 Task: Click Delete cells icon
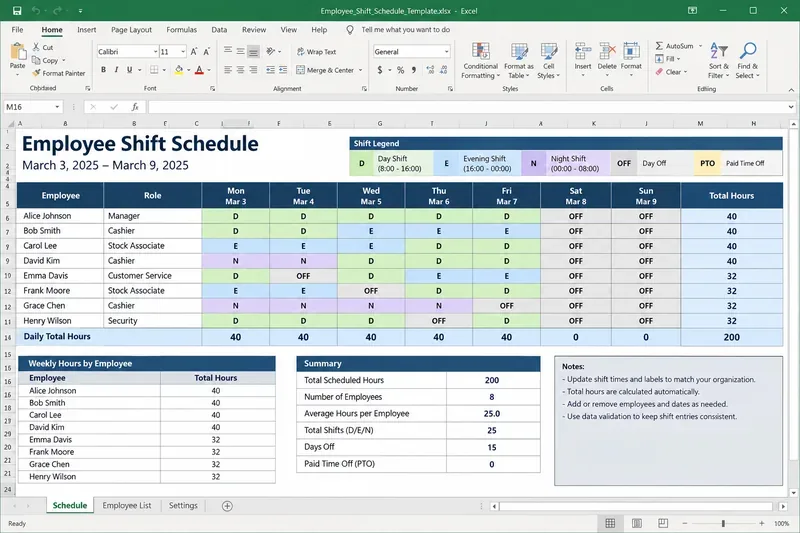coord(607,52)
